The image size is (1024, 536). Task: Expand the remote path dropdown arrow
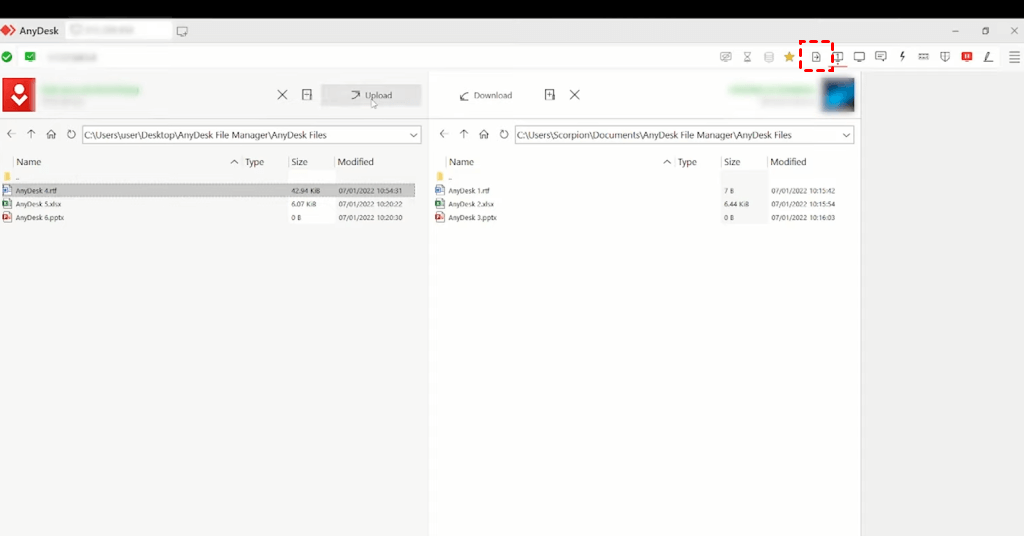(x=846, y=135)
